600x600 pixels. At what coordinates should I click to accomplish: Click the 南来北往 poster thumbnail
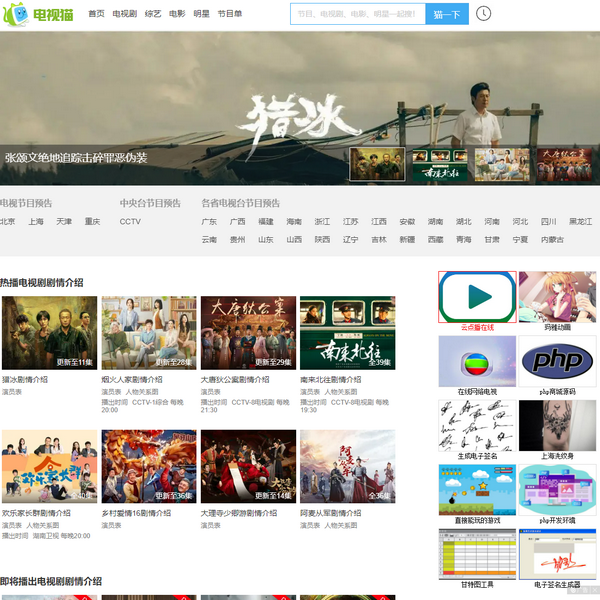coord(348,333)
